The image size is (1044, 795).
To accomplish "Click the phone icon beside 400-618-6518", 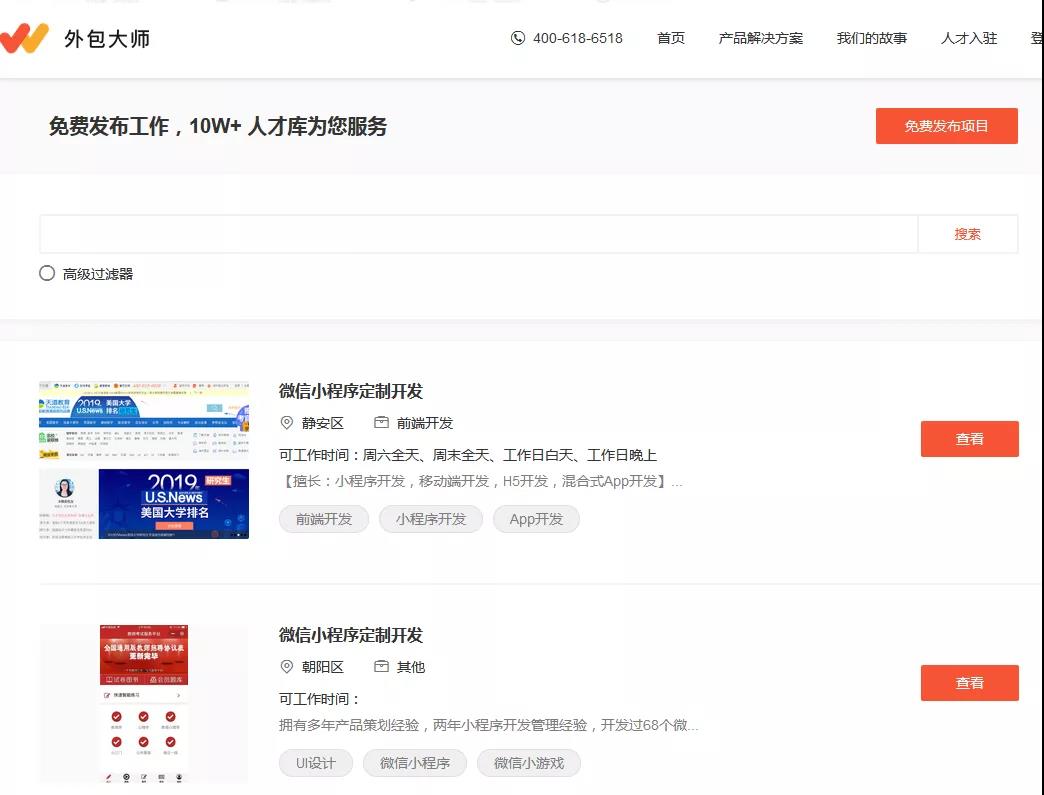I will click(517, 38).
